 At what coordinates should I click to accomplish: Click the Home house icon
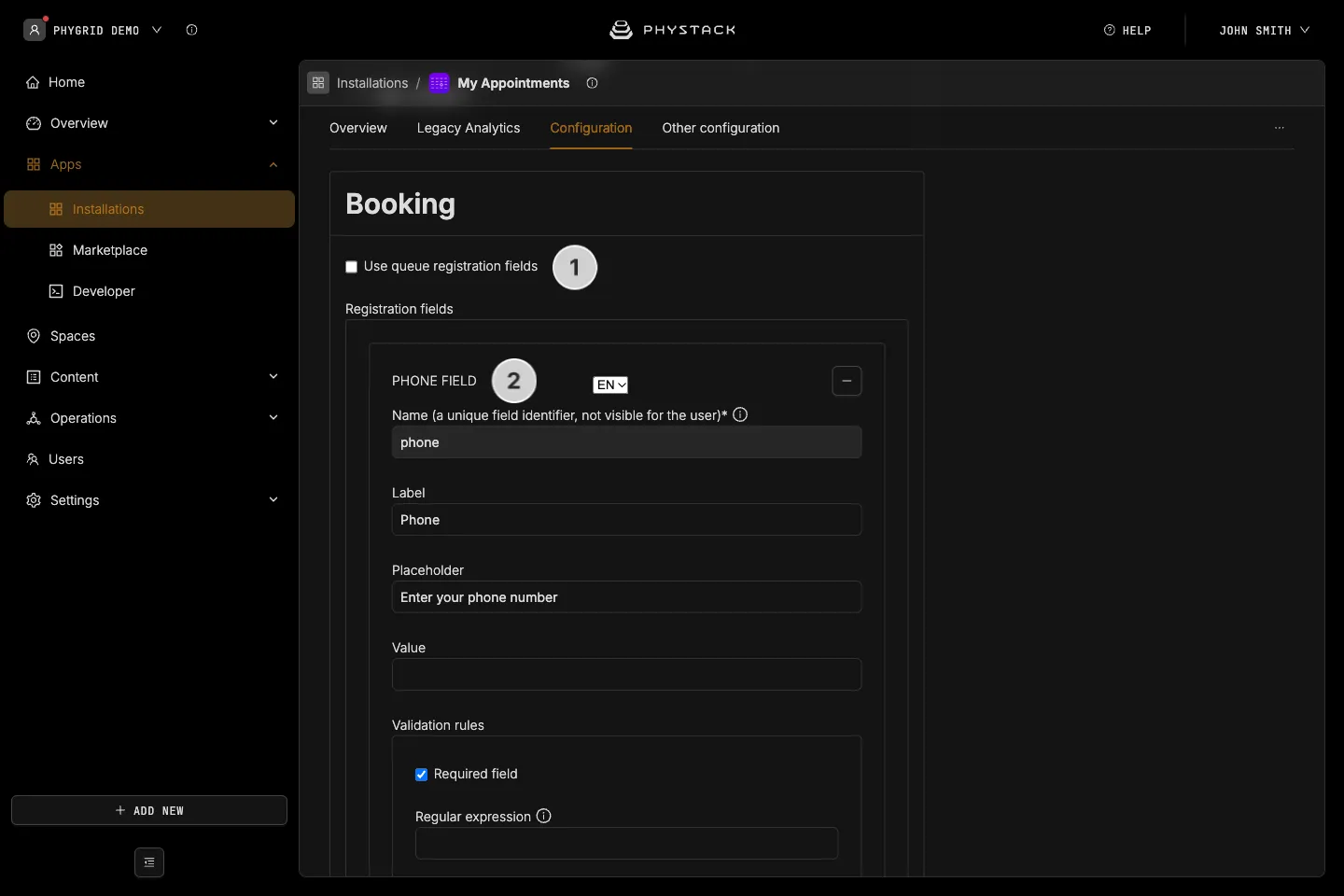tap(34, 82)
